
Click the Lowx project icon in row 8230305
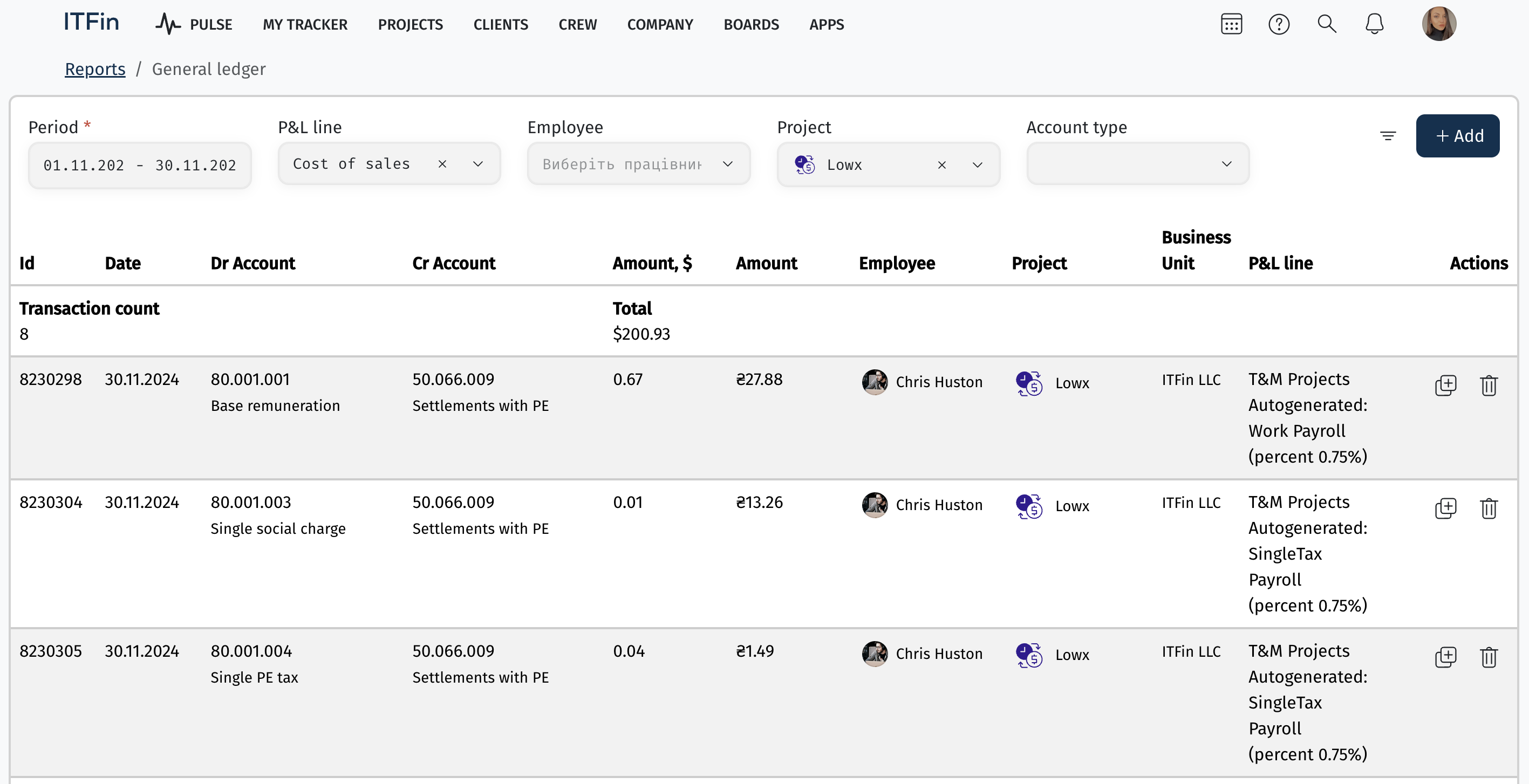point(1029,655)
